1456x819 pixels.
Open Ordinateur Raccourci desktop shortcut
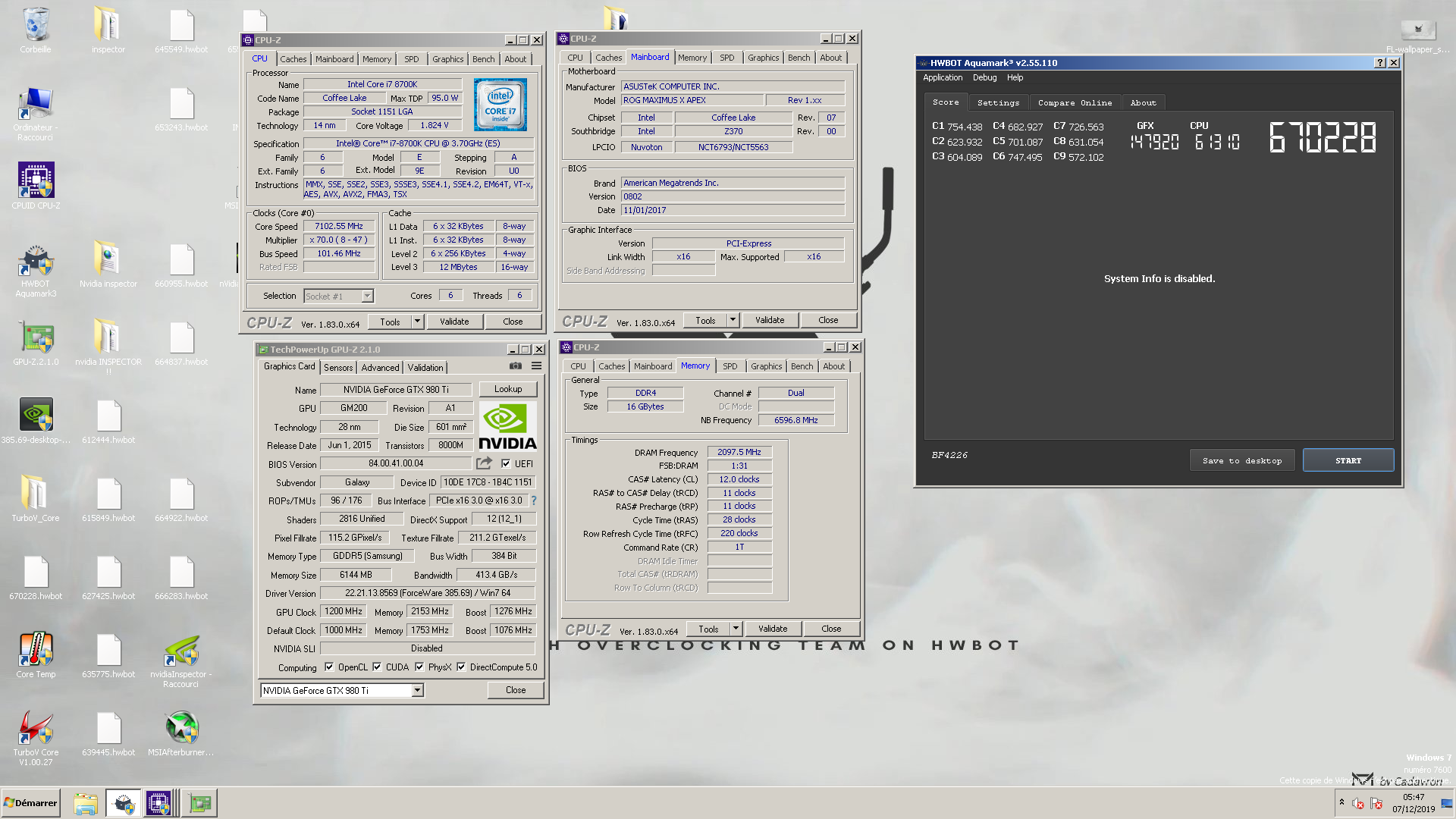point(36,114)
